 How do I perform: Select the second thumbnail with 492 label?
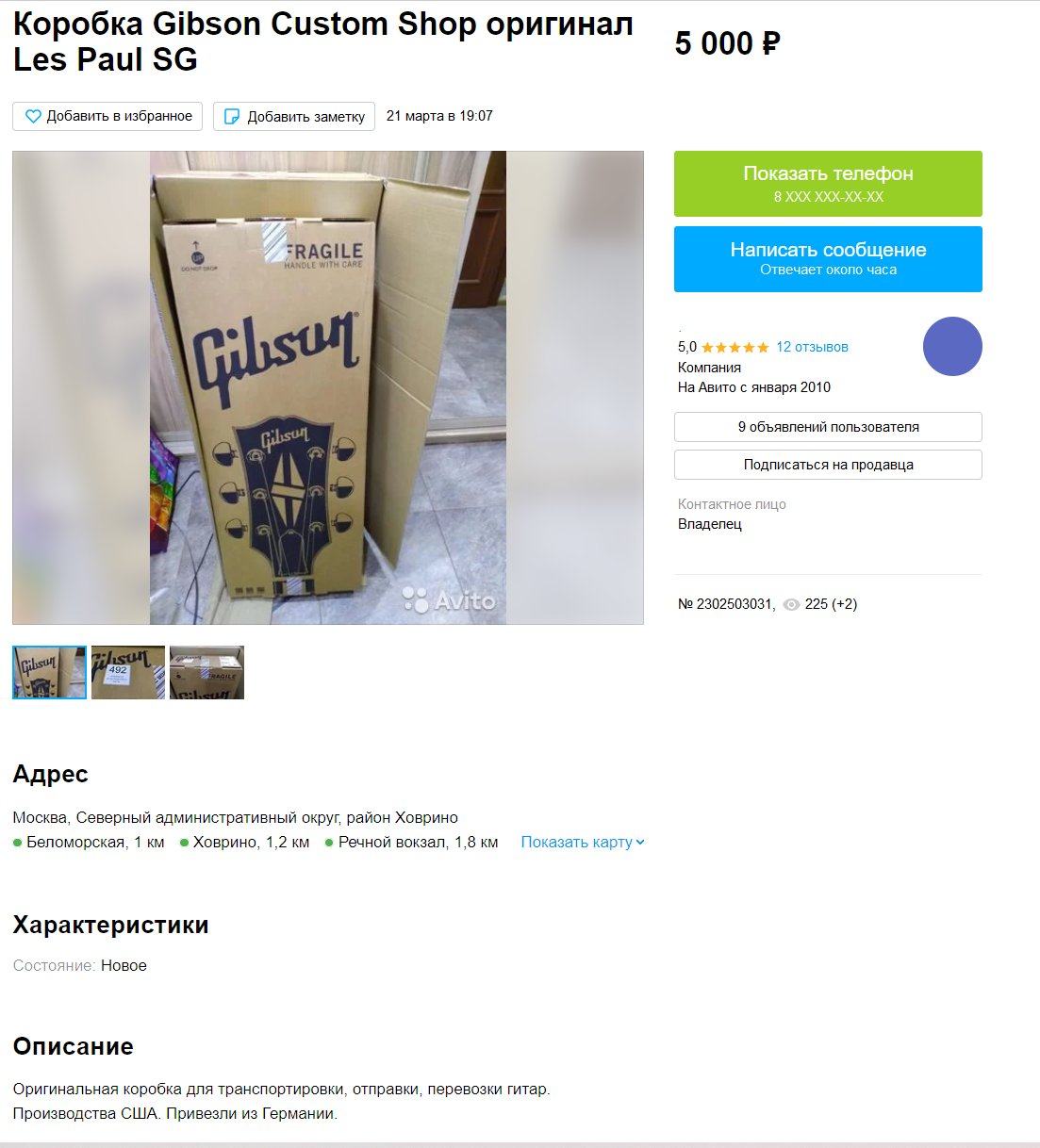pos(128,672)
